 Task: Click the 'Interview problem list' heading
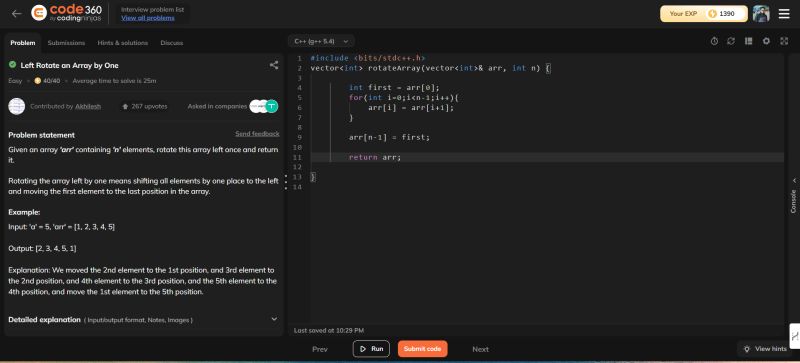153,9
